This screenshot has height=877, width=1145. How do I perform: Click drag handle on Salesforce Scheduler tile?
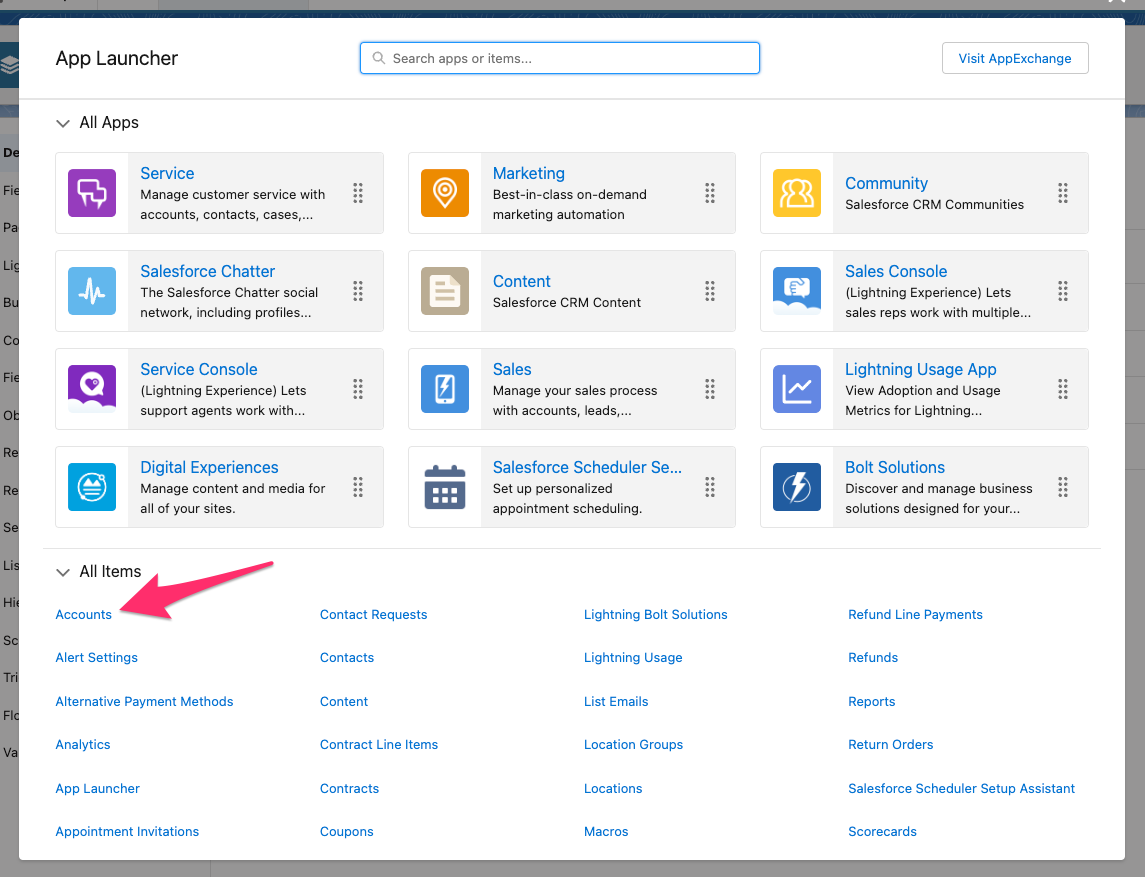(x=710, y=486)
